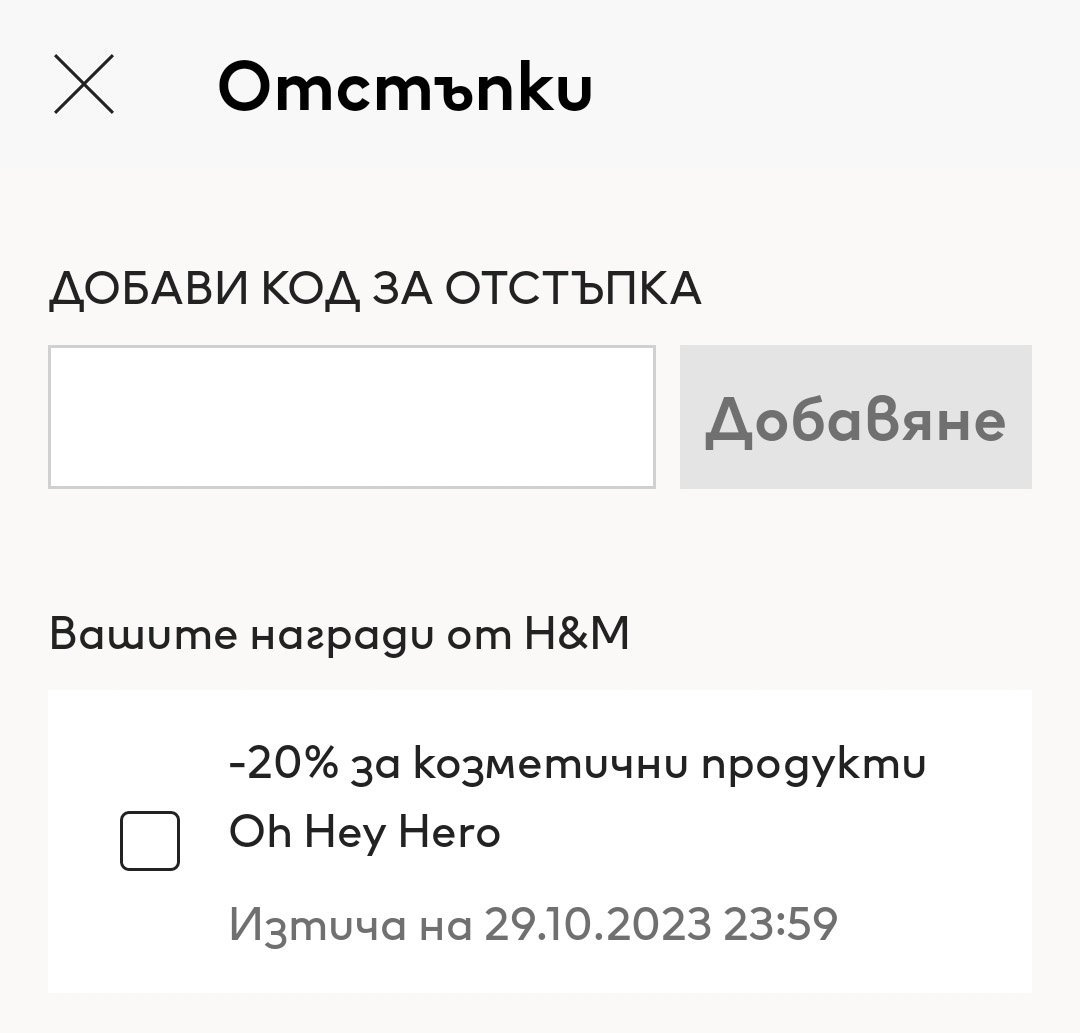Click the Oh Hey Hero reward name
1080x1033 pixels.
364,832
